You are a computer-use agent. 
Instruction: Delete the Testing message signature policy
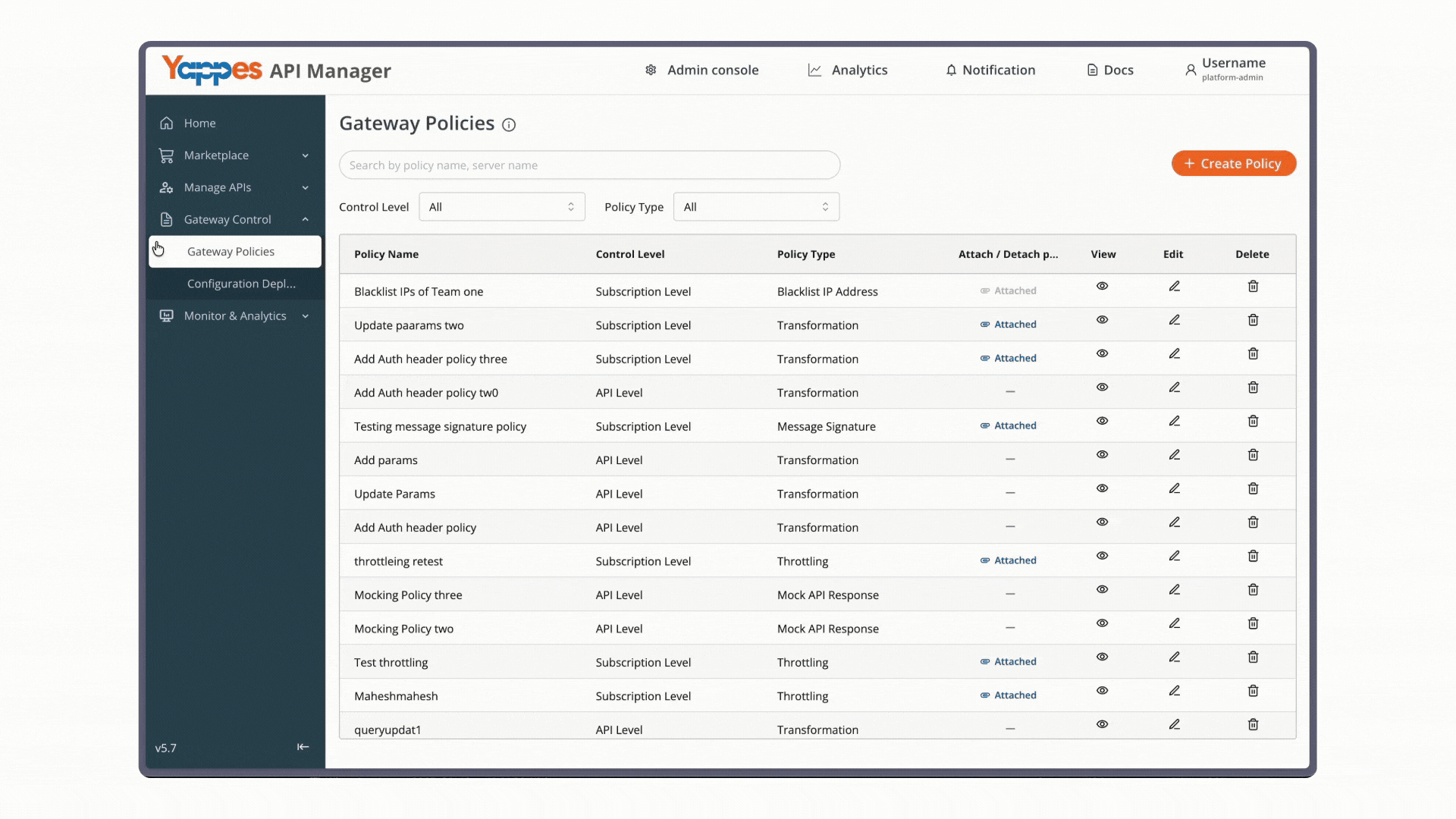pyautogui.click(x=1253, y=422)
